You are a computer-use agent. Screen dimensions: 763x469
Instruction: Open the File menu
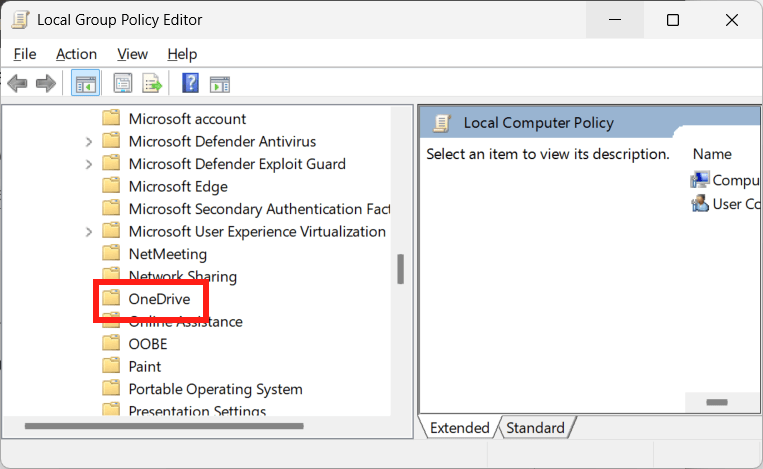click(25, 54)
